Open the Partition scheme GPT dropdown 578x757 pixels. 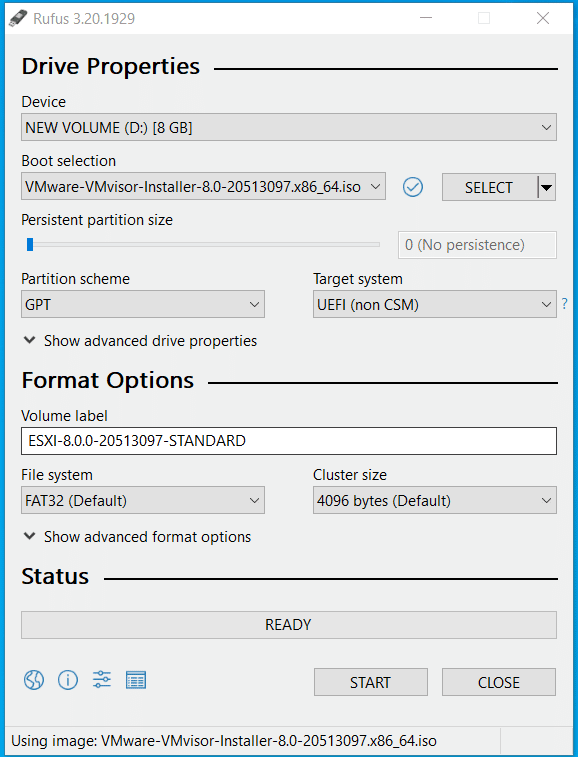[143, 304]
